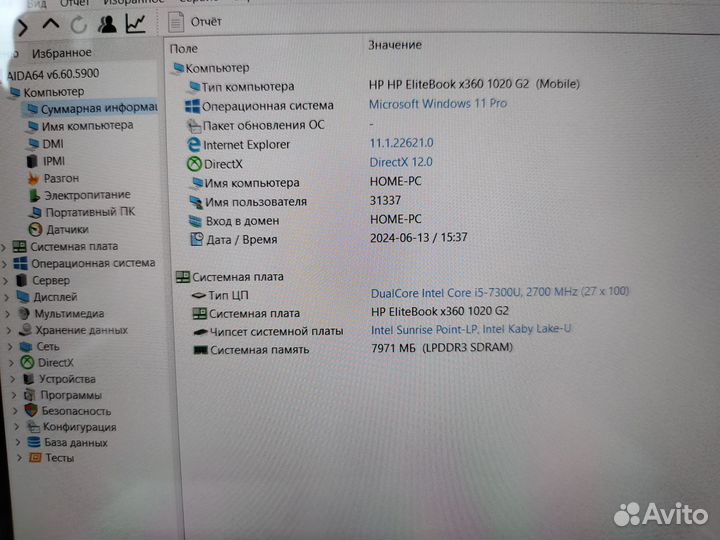
Task: Click the Программы icon in tree
Action: click(x=30, y=395)
